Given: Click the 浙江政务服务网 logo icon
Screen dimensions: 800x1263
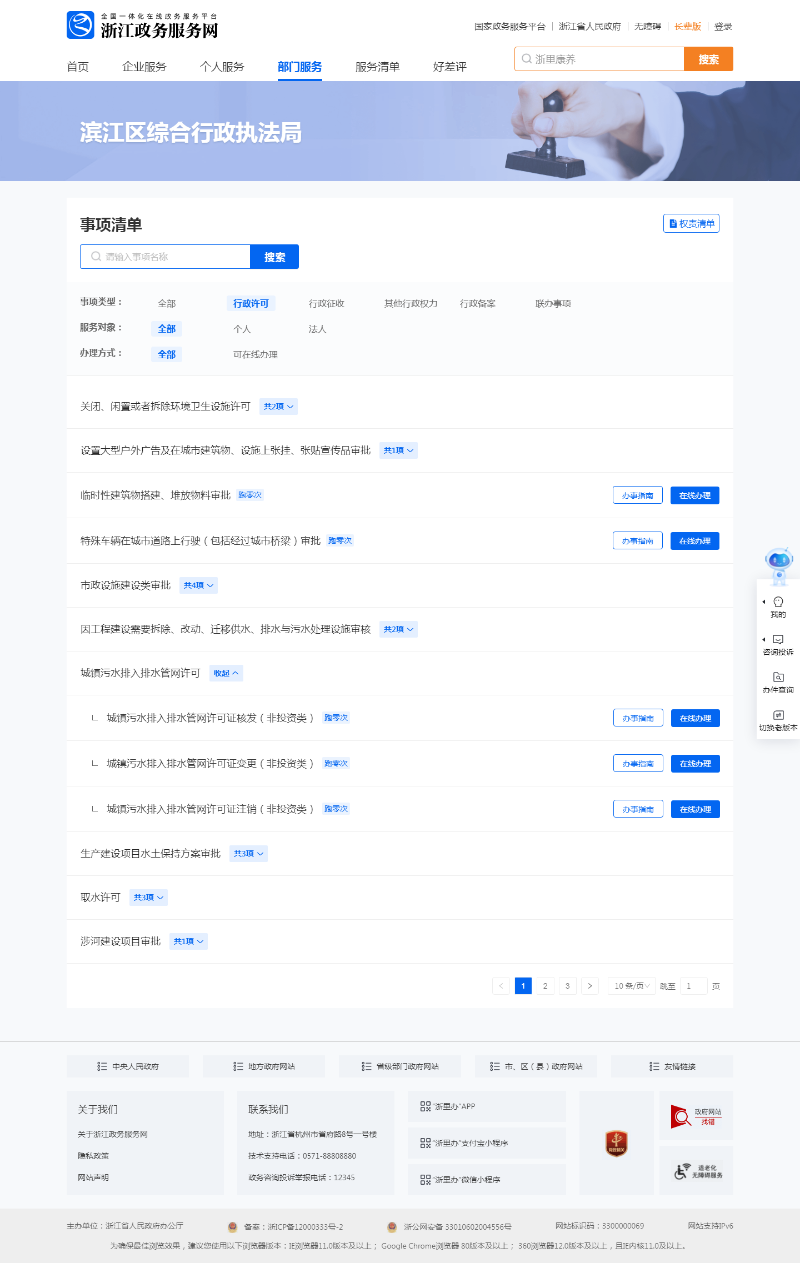Looking at the screenshot, I should [x=80, y=25].
